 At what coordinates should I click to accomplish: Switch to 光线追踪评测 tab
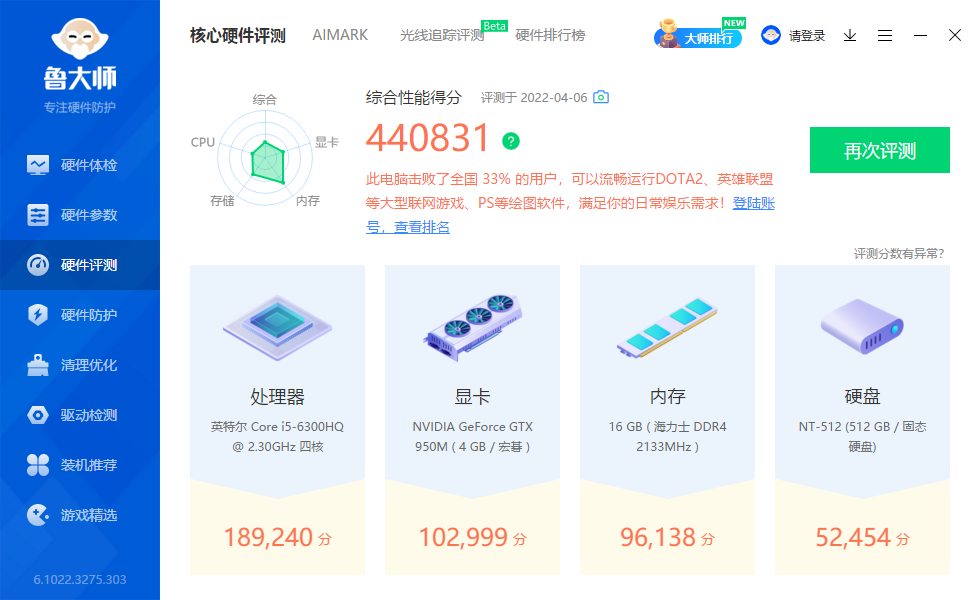442,35
